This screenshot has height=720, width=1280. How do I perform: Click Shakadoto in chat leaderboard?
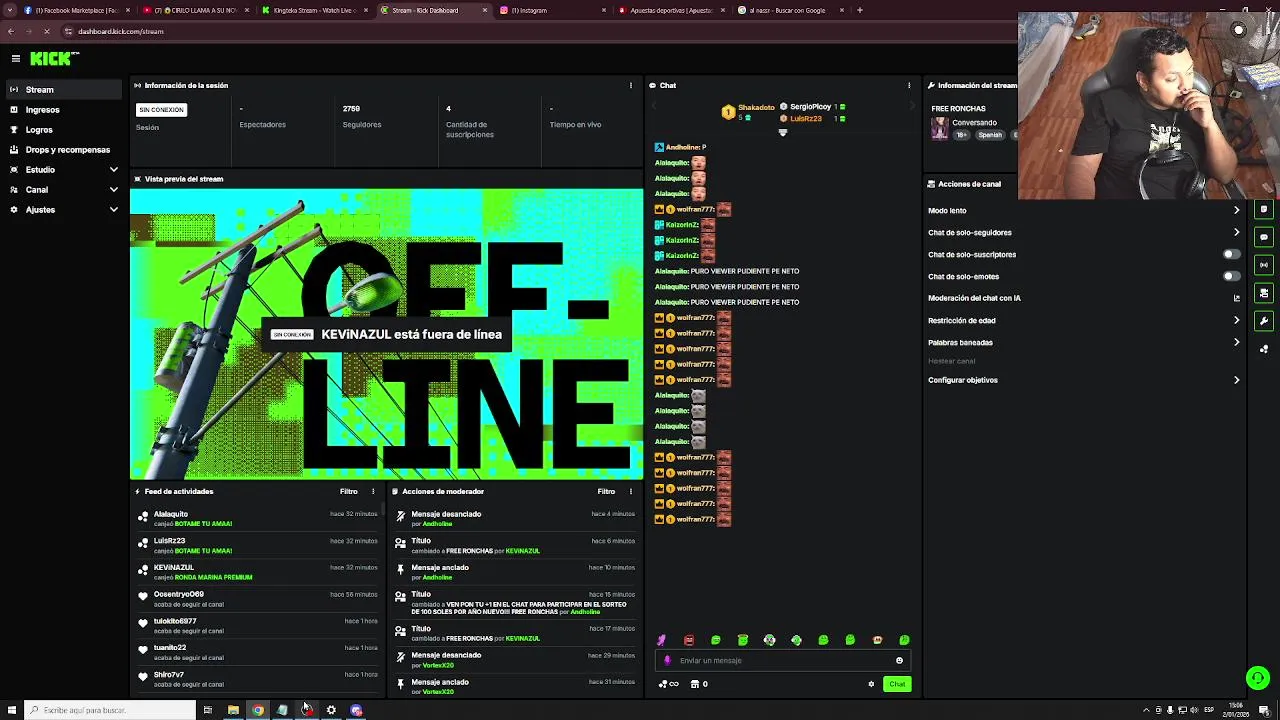coord(756,107)
